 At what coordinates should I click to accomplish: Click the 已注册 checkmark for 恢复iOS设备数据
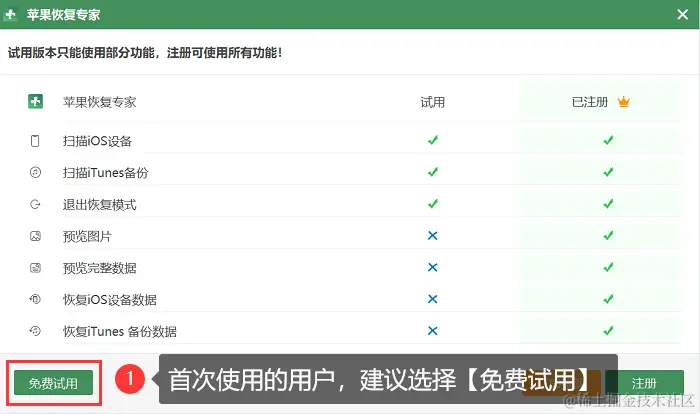[x=608, y=299]
